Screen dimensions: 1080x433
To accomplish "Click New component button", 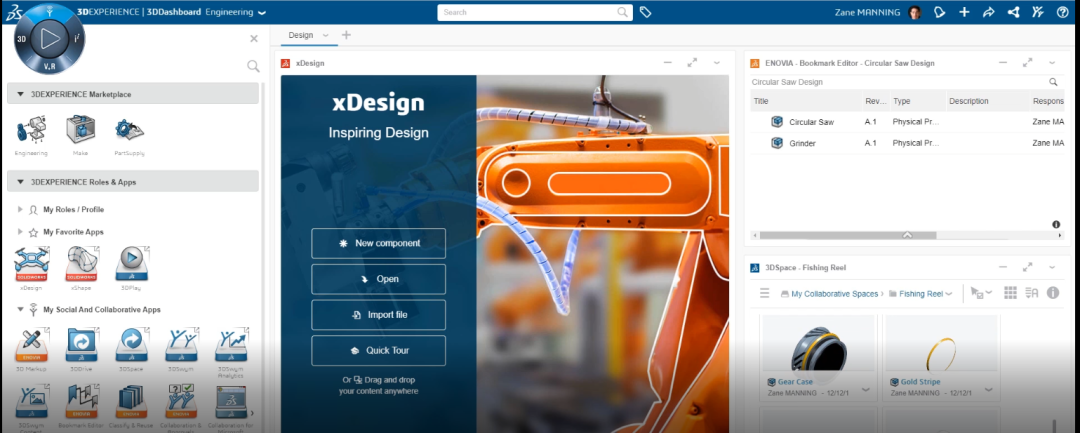I will pyautogui.click(x=379, y=243).
